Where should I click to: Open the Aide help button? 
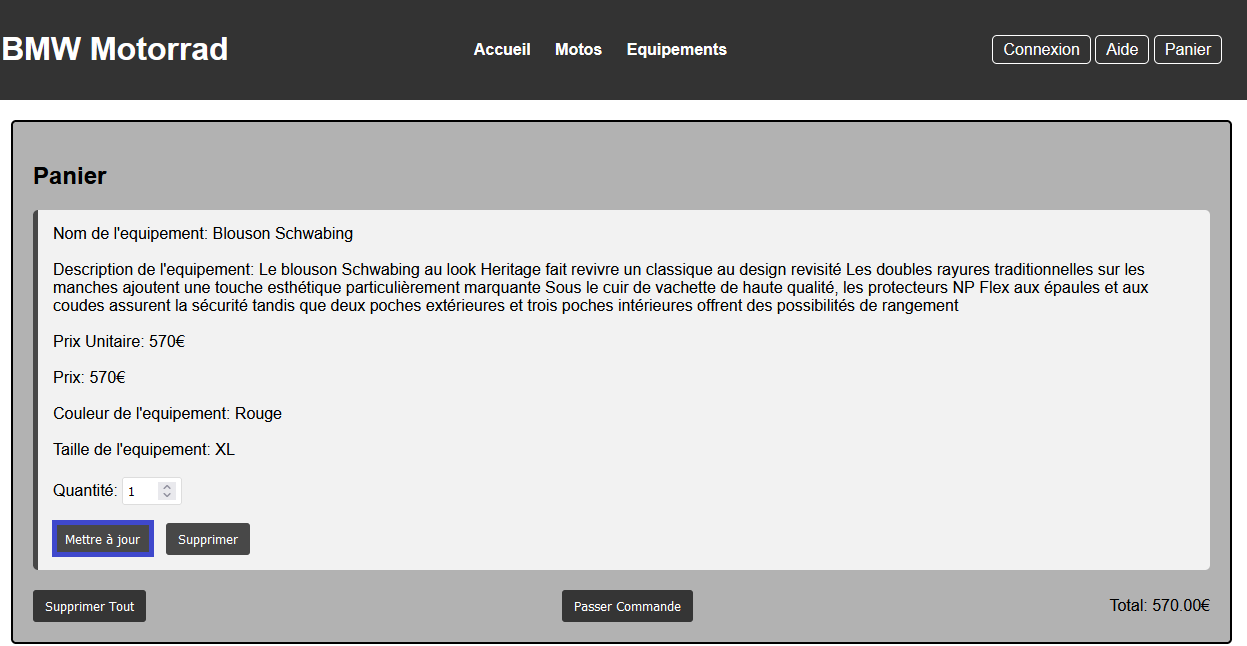[1121, 49]
